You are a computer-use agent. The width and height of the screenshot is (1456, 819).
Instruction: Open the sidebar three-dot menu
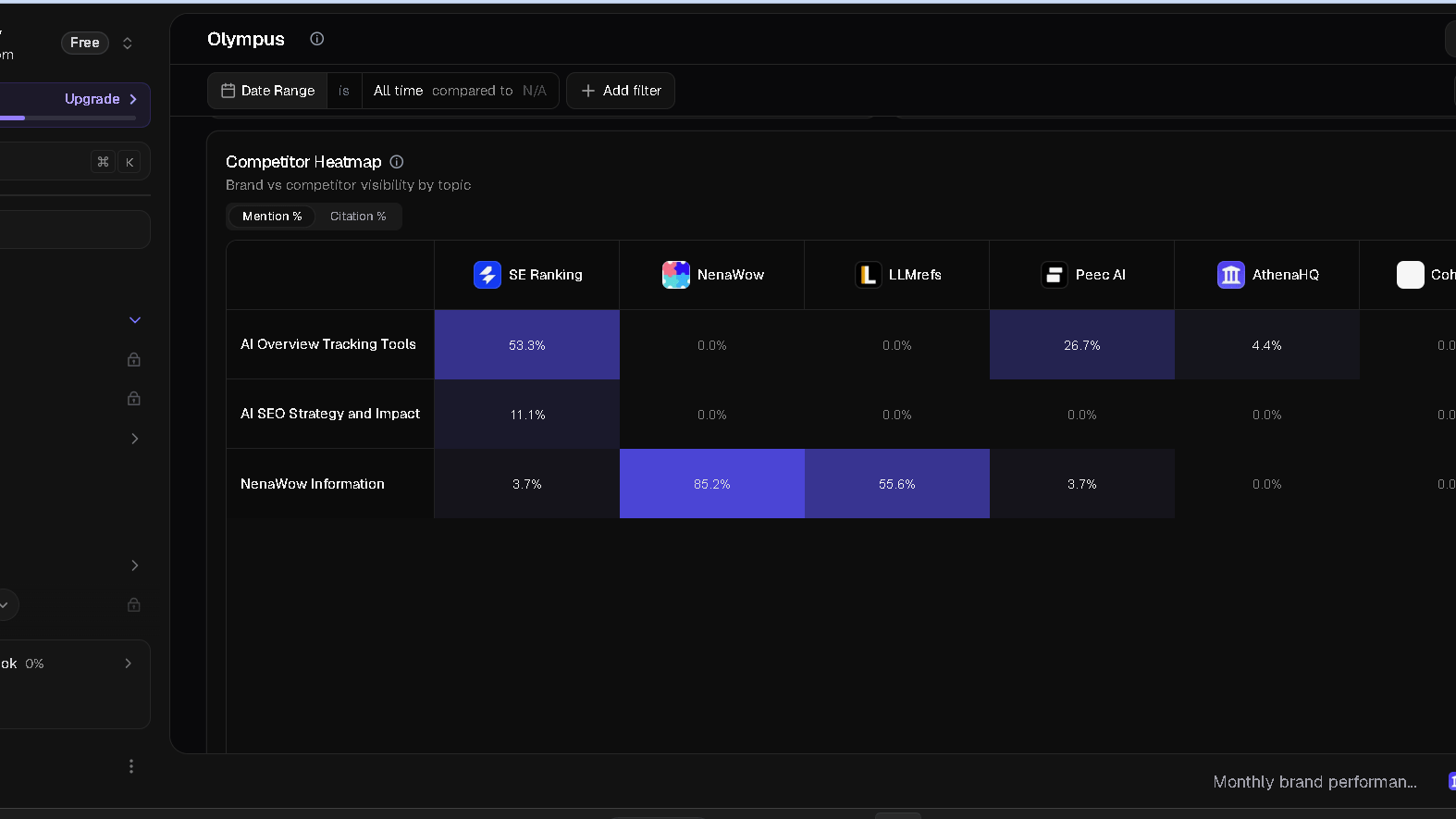pyautogui.click(x=131, y=766)
